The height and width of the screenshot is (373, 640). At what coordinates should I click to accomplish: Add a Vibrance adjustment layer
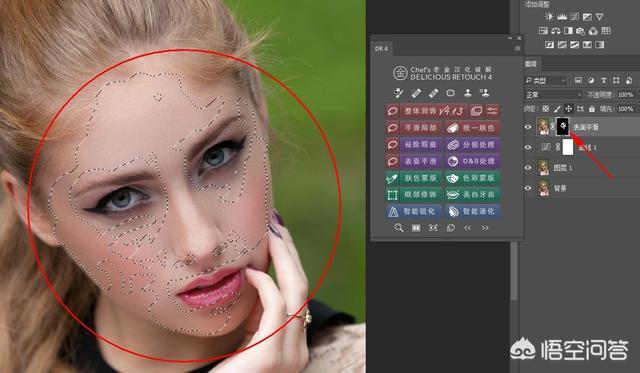pyautogui.click(x=599, y=17)
